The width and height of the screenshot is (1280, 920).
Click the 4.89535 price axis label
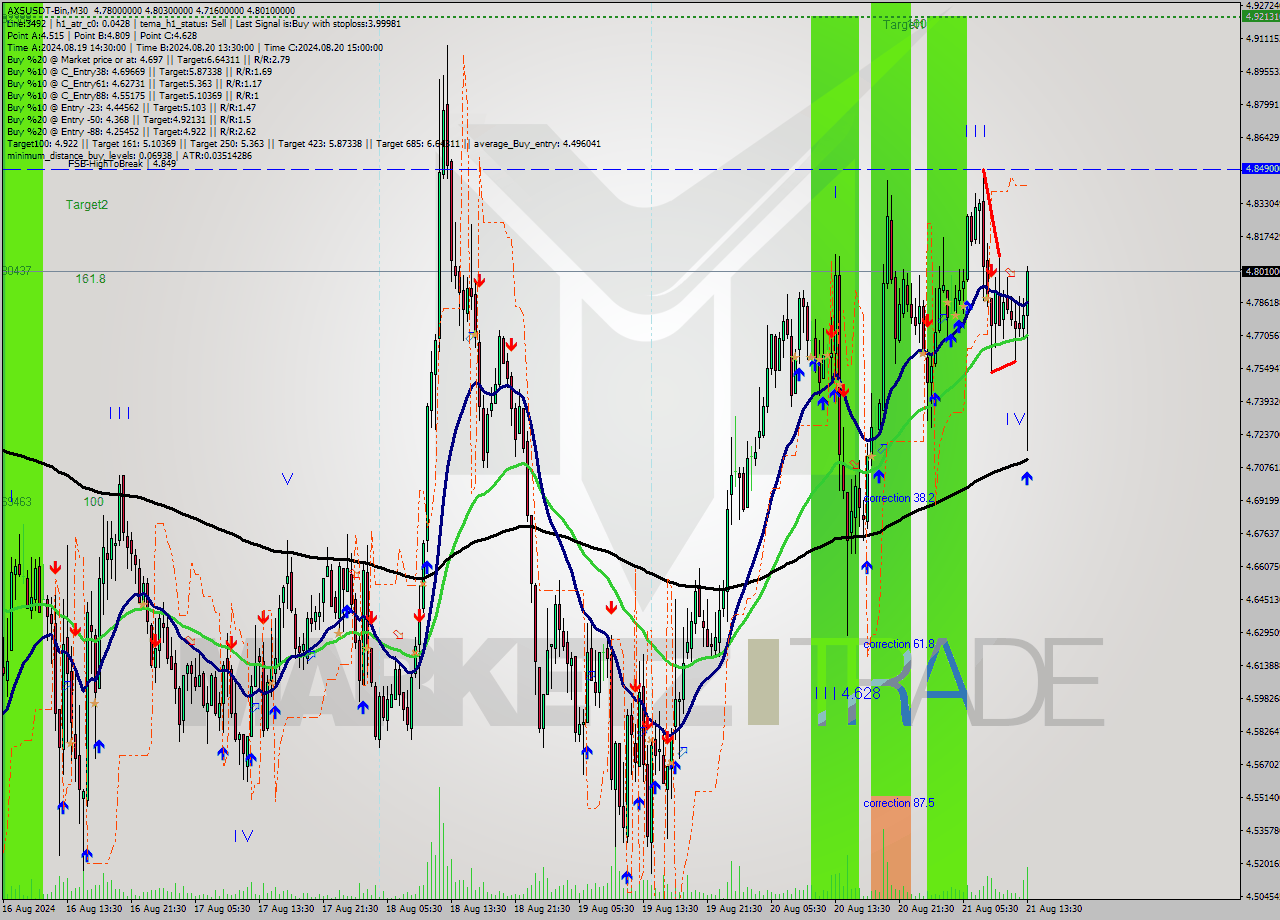click(x=1262, y=71)
